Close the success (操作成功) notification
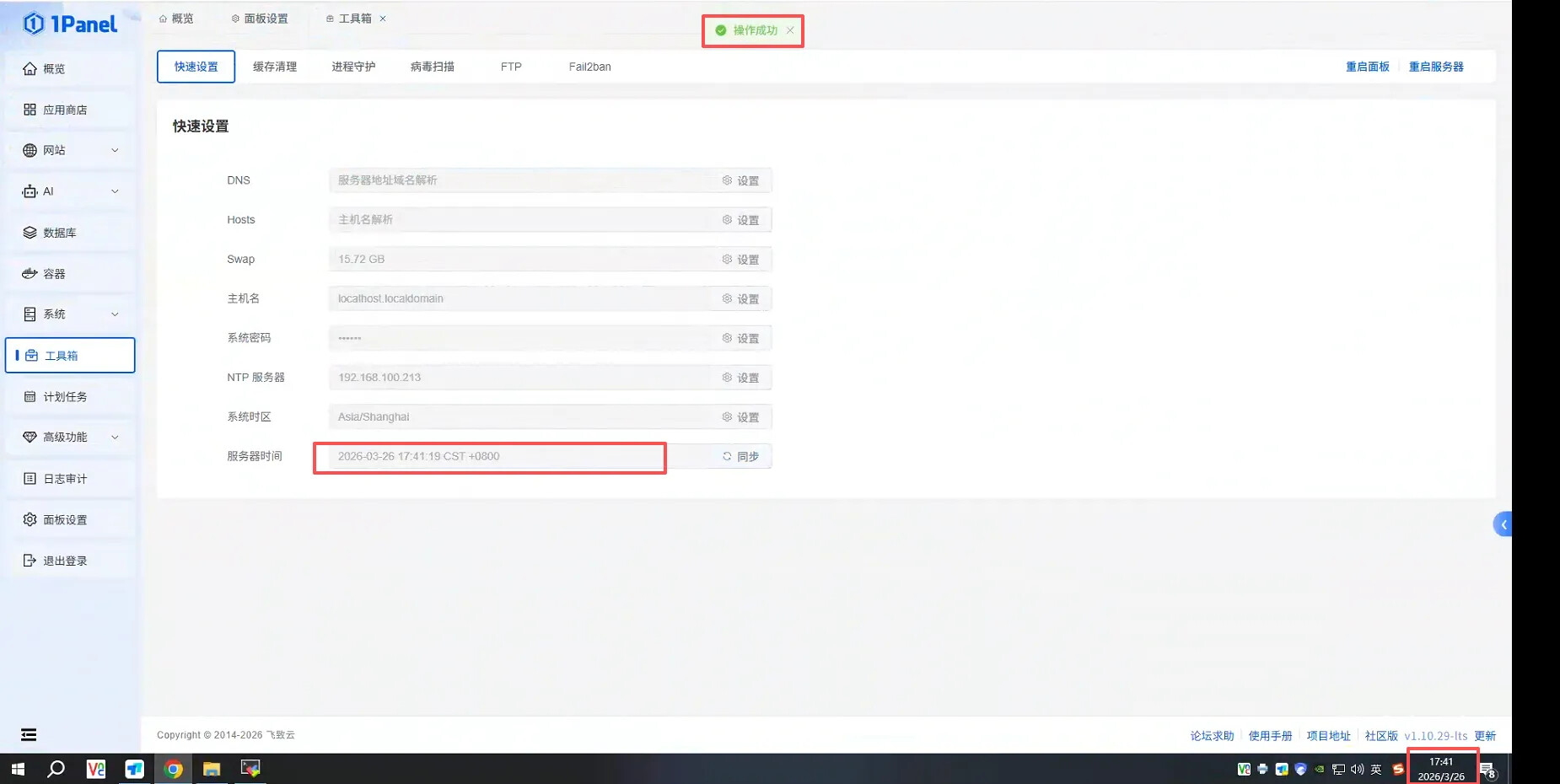 tap(790, 30)
